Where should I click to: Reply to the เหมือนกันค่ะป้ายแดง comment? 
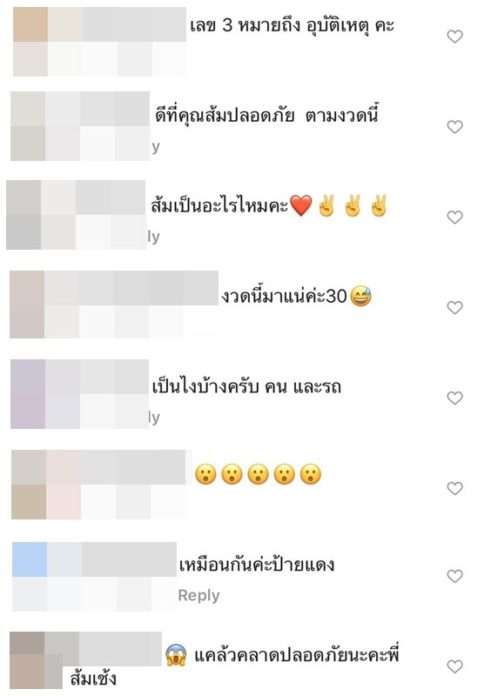click(198, 596)
